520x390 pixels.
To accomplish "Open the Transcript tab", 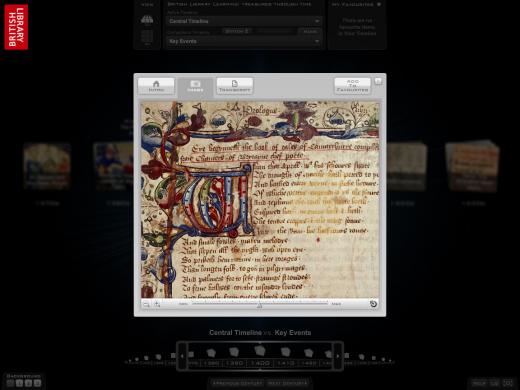I will [235, 86].
